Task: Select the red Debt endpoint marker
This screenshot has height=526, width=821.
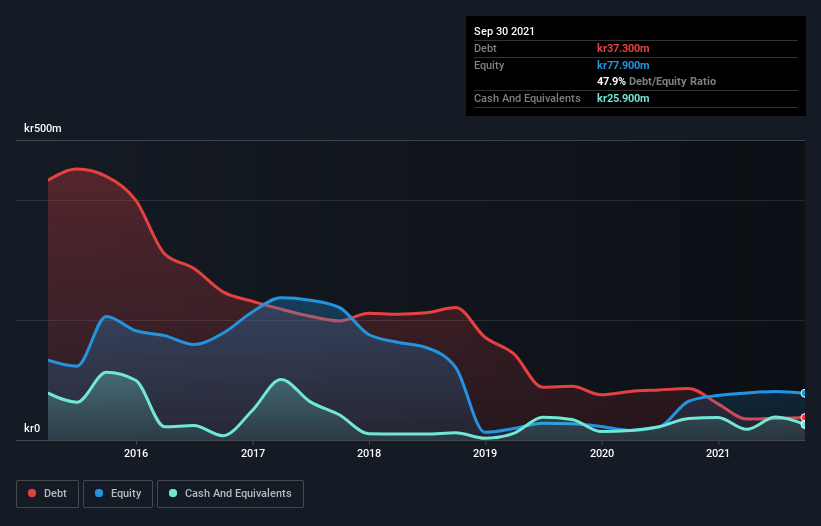Action: coord(804,417)
